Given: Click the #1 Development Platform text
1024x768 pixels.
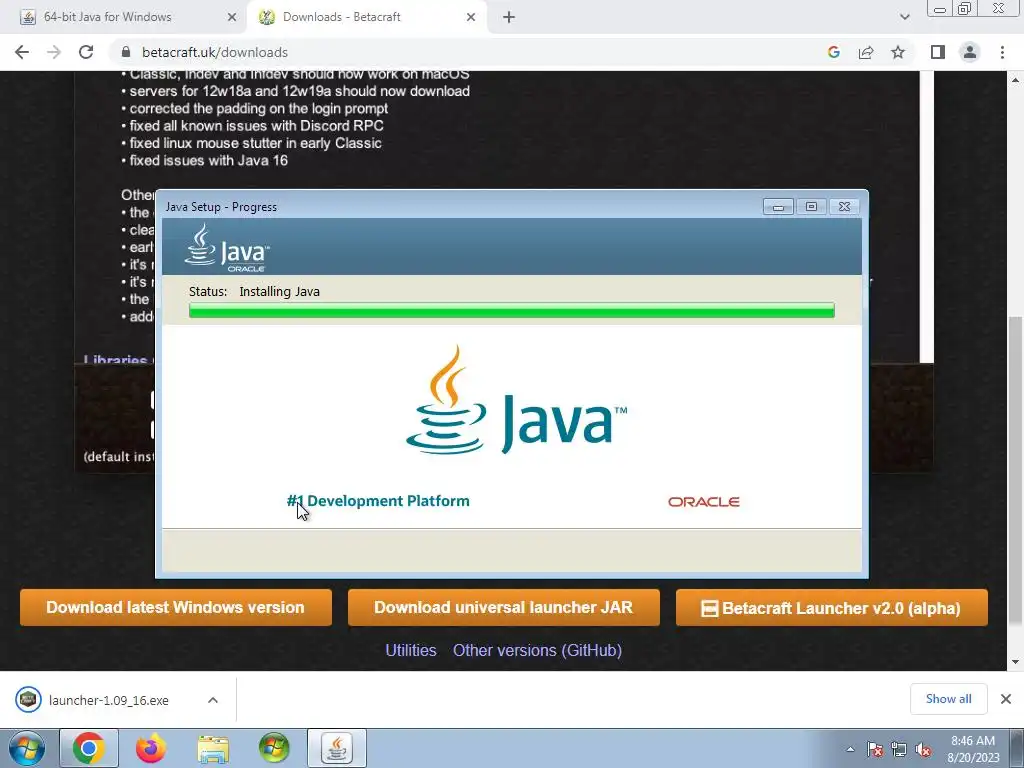Looking at the screenshot, I should tap(378, 501).
